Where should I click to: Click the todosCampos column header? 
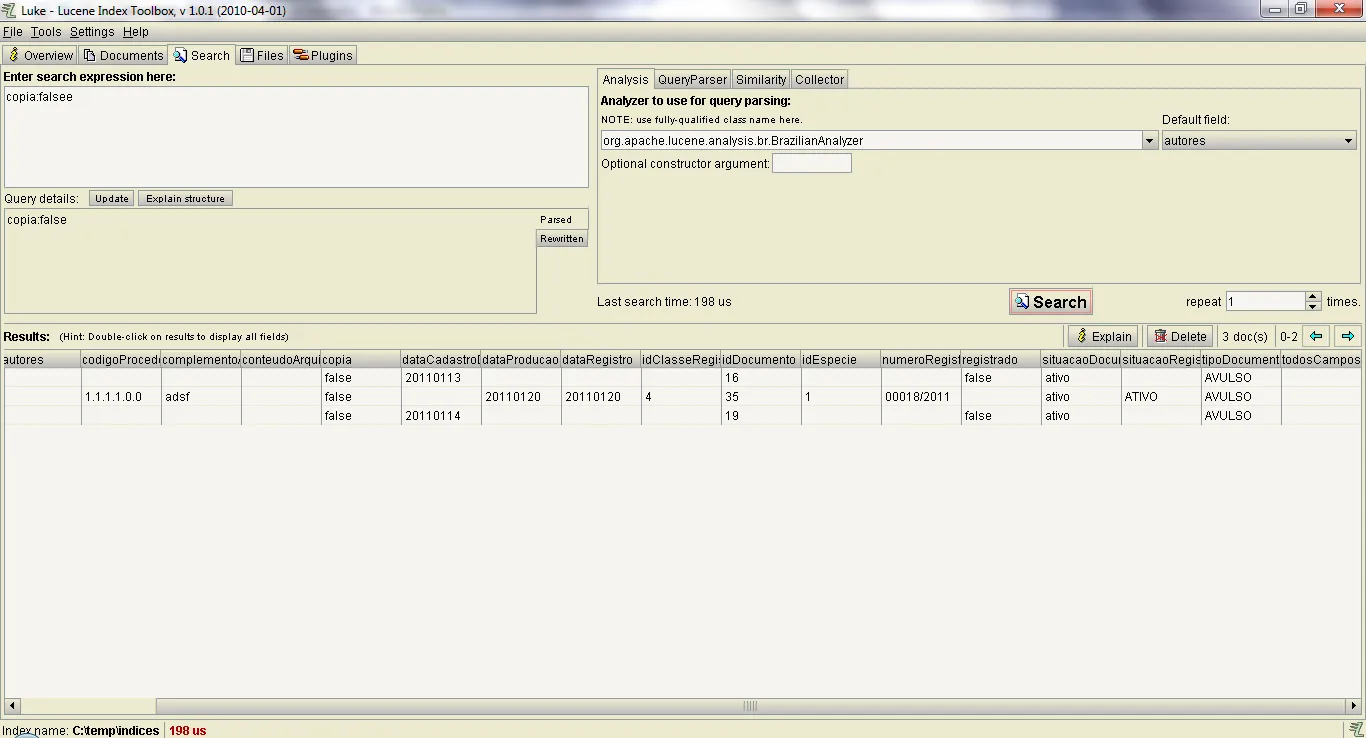(x=1321, y=359)
